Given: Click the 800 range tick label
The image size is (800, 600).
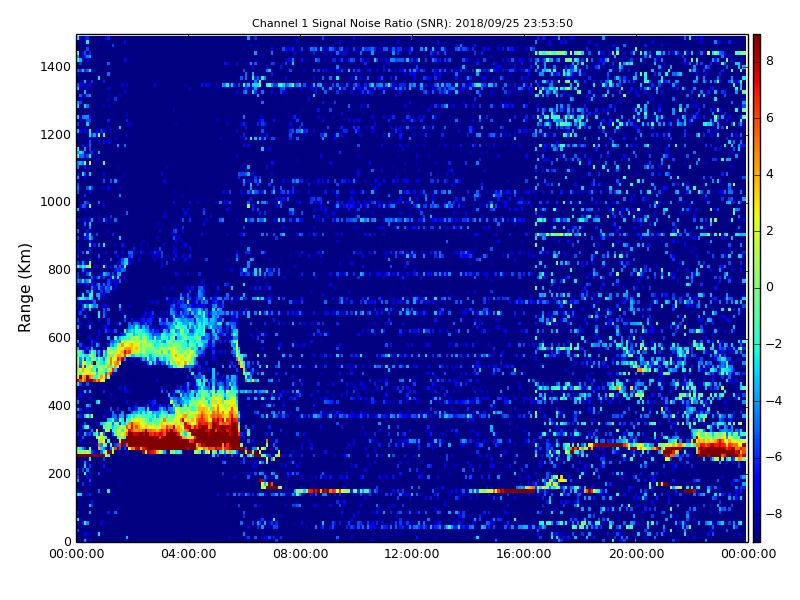Looking at the screenshot, I should (x=59, y=270).
